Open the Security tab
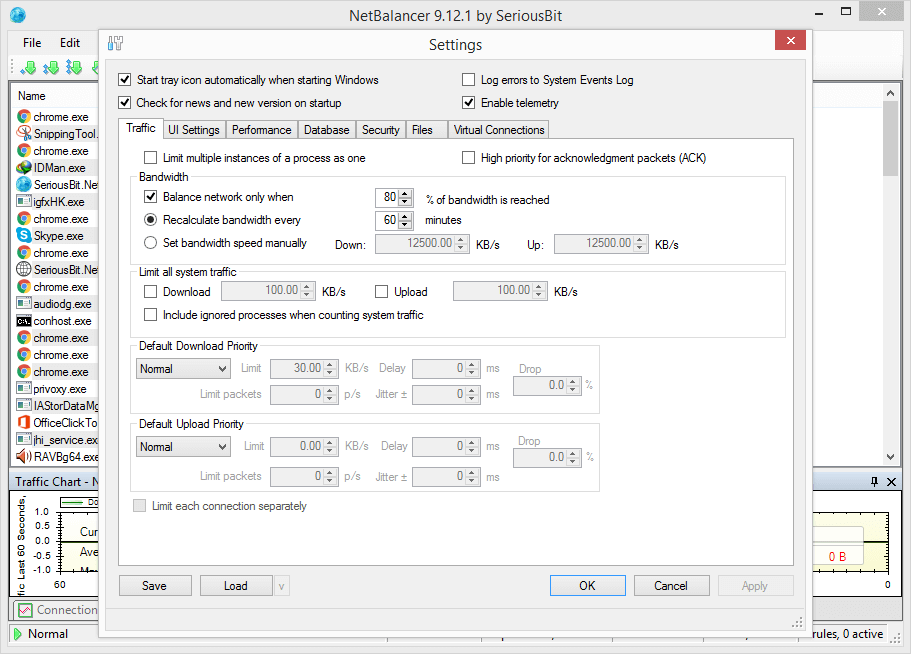The image size is (911, 654). pyautogui.click(x=381, y=130)
